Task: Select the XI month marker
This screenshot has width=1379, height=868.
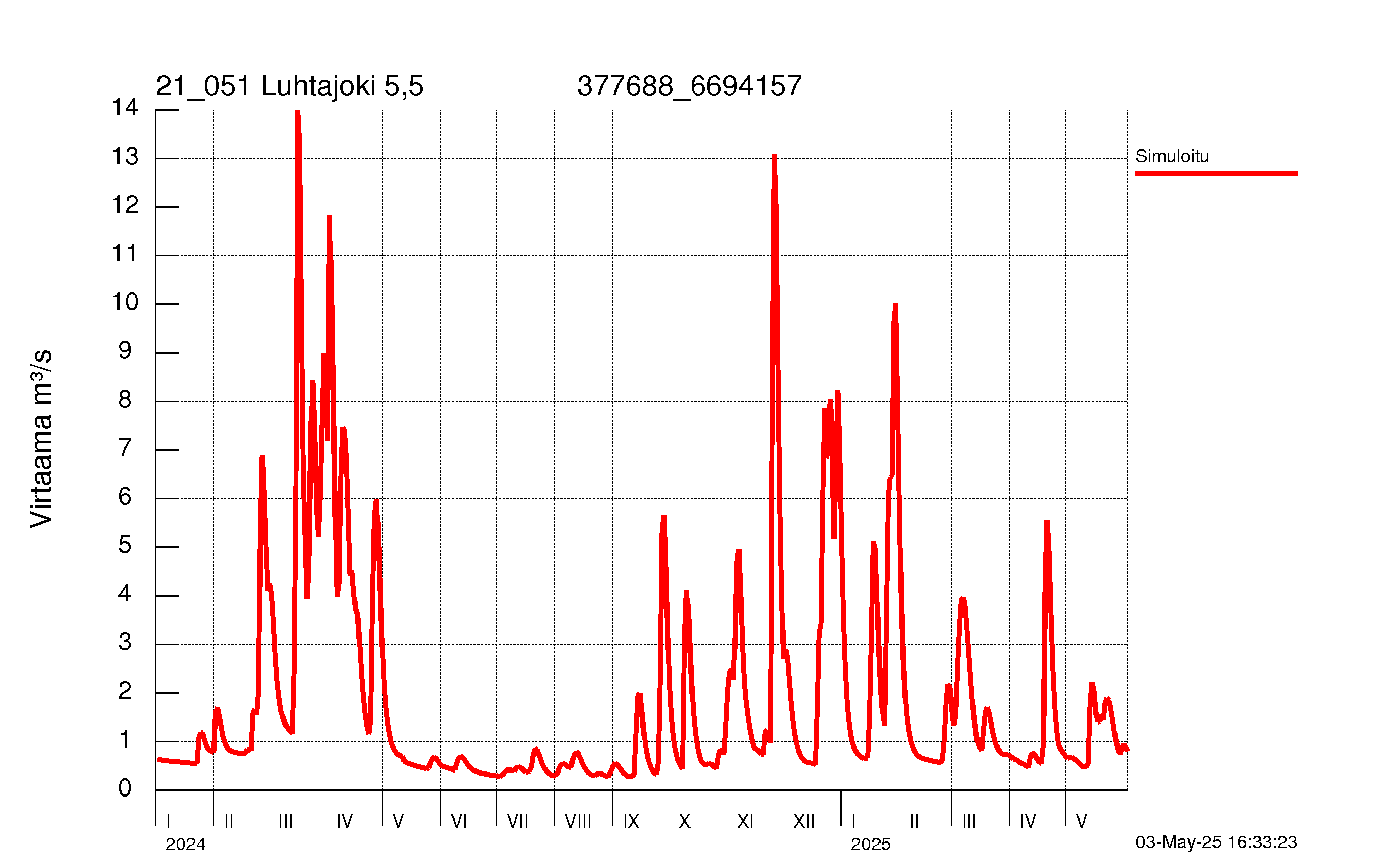Action: [745, 822]
